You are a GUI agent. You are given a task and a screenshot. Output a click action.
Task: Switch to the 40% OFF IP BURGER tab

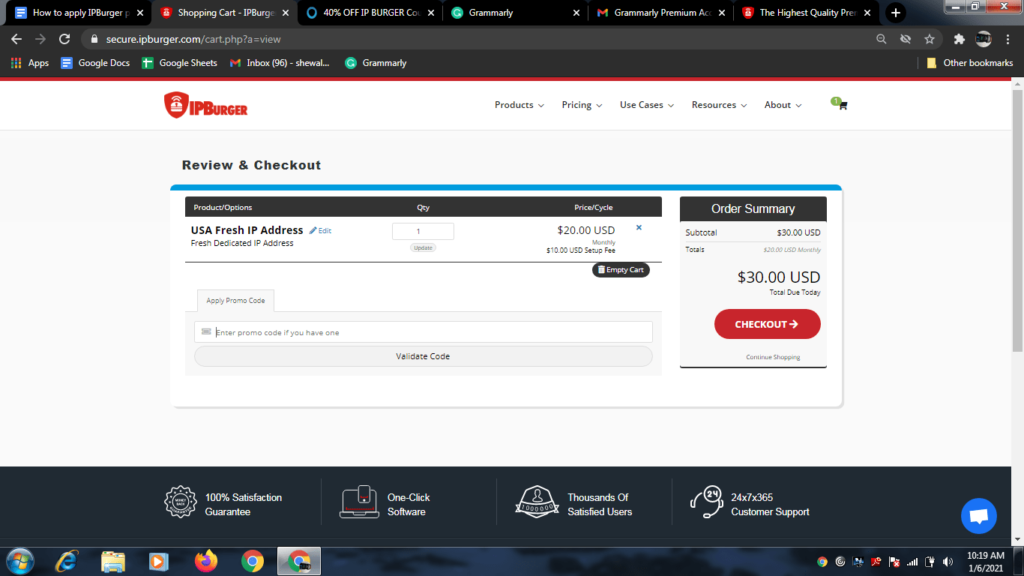point(370,12)
